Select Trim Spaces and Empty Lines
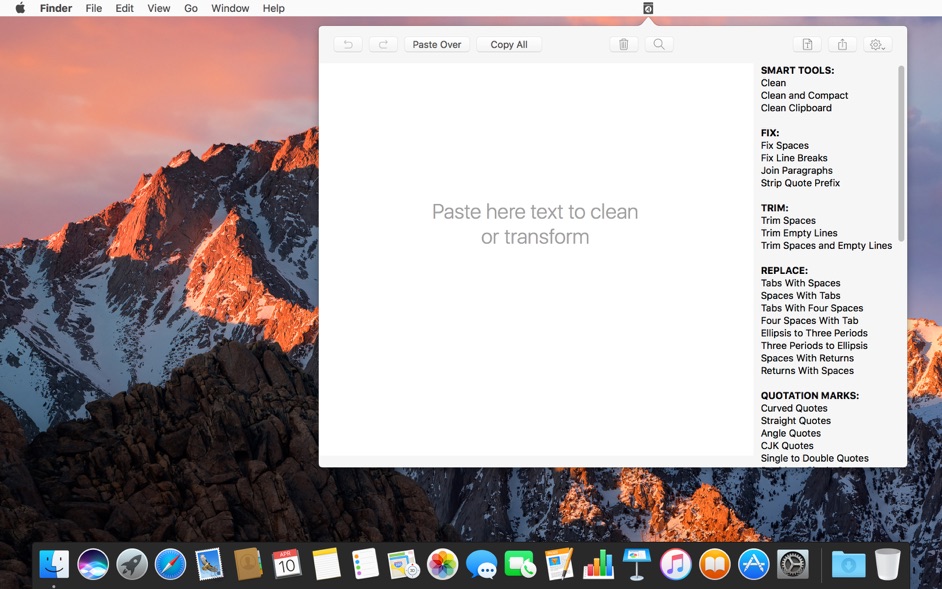This screenshot has height=589, width=942. pyautogui.click(x=826, y=246)
